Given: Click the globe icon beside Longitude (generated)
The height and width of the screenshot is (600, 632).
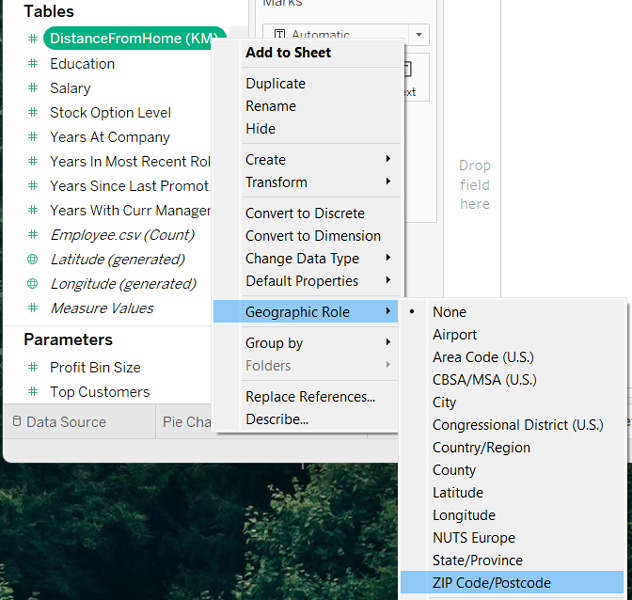Looking at the screenshot, I should coord(32,284).
